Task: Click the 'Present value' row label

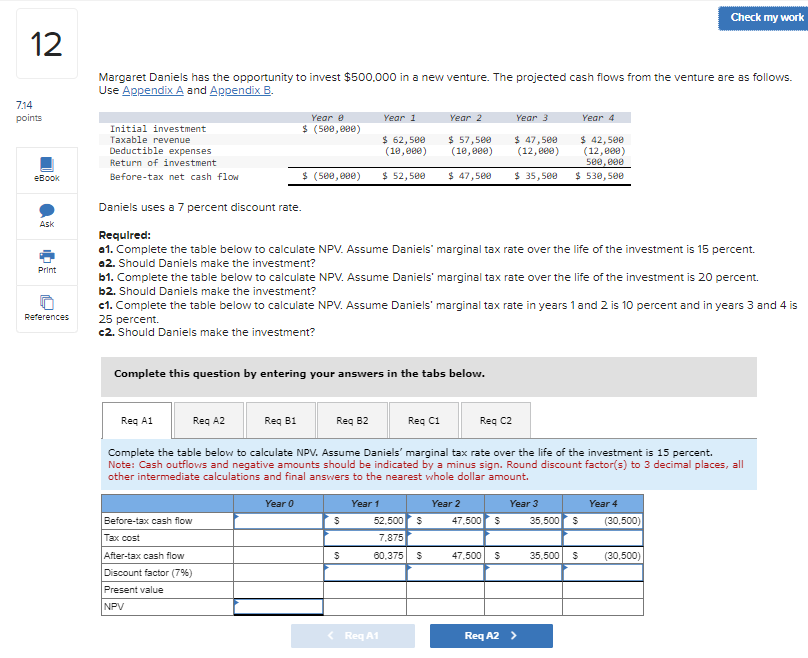Action: (133, 589)
